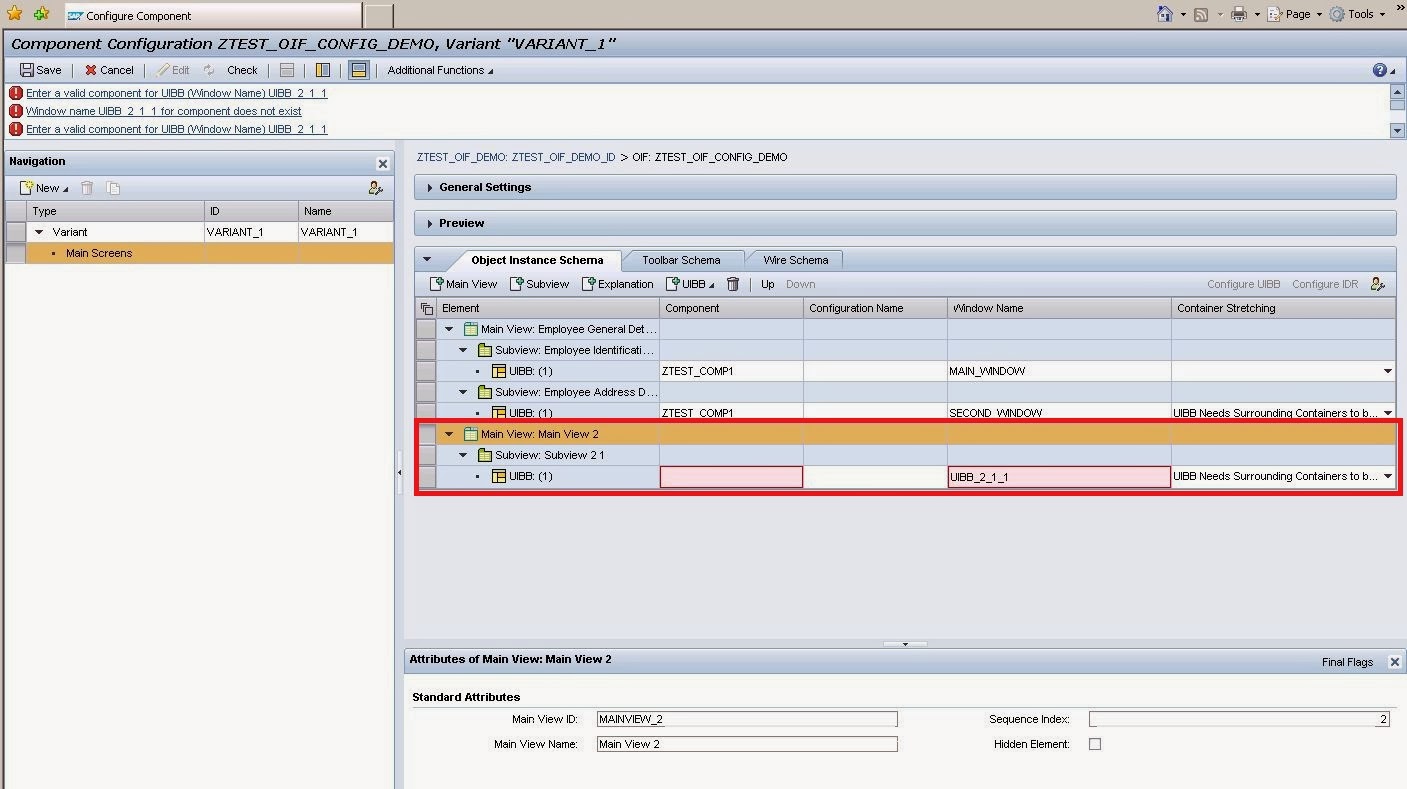Click the delete trash icon in schema toolbar
The height and width of the screenshot is (789, 1407).
(733, 284)
